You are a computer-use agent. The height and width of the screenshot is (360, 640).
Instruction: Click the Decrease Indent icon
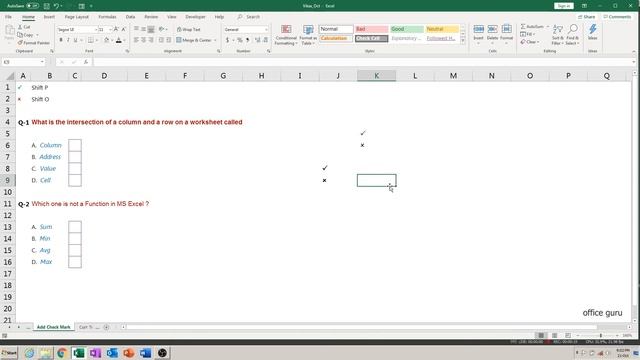pos(161,40)
